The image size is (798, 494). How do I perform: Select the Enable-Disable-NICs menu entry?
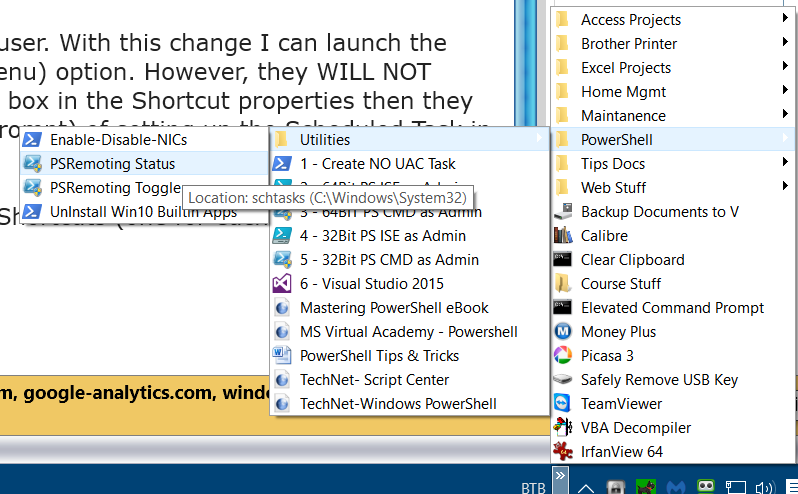[118, 140]
